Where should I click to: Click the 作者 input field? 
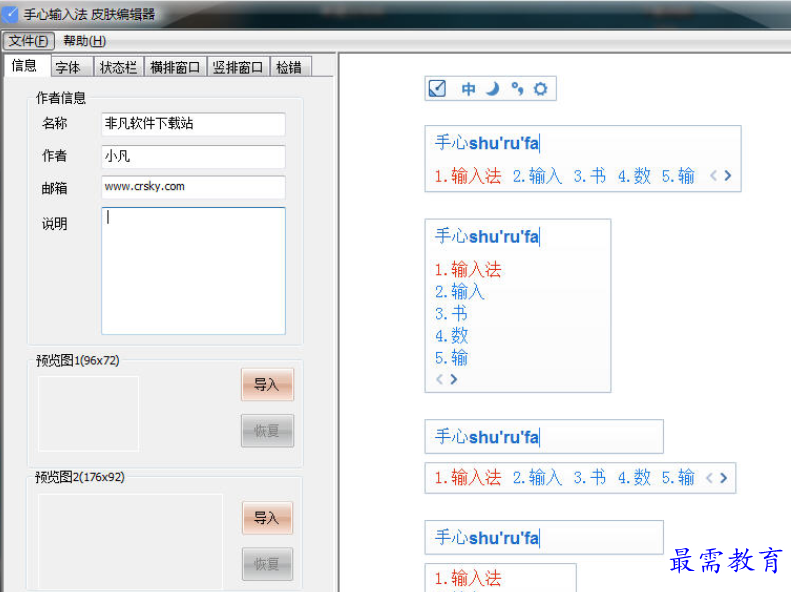click(x=193, y=156)
